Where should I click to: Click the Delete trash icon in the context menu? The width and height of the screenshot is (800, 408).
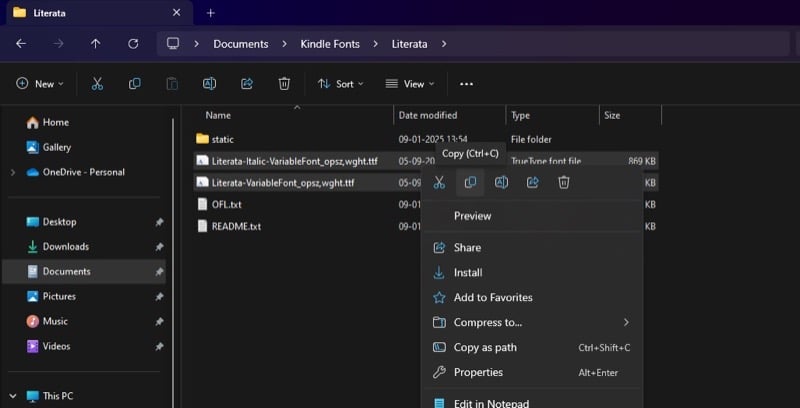point(564,182)
